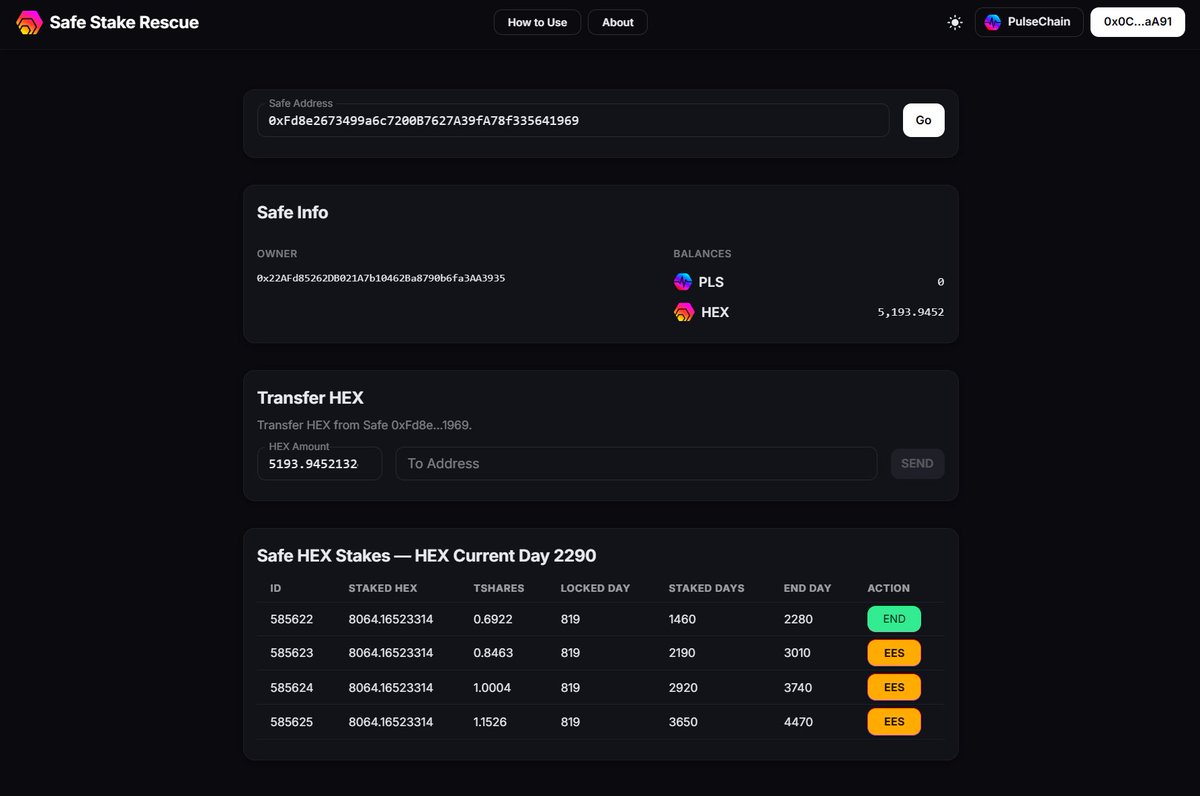Click the PLS token icon in Balances

pyautogui.click(x=683, y=282)
